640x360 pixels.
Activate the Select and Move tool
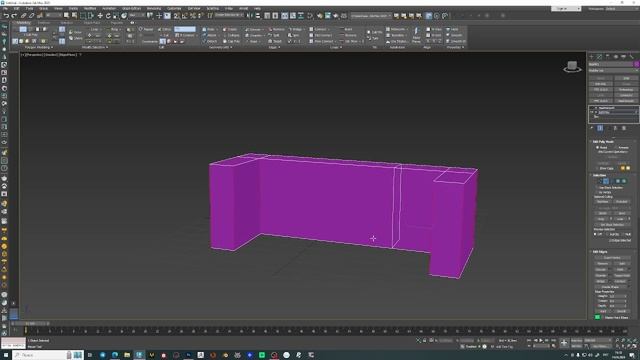click(100, 16)
